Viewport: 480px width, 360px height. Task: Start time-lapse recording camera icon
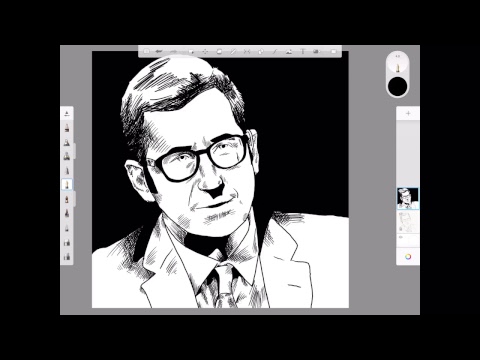click(x=317, y=51)
